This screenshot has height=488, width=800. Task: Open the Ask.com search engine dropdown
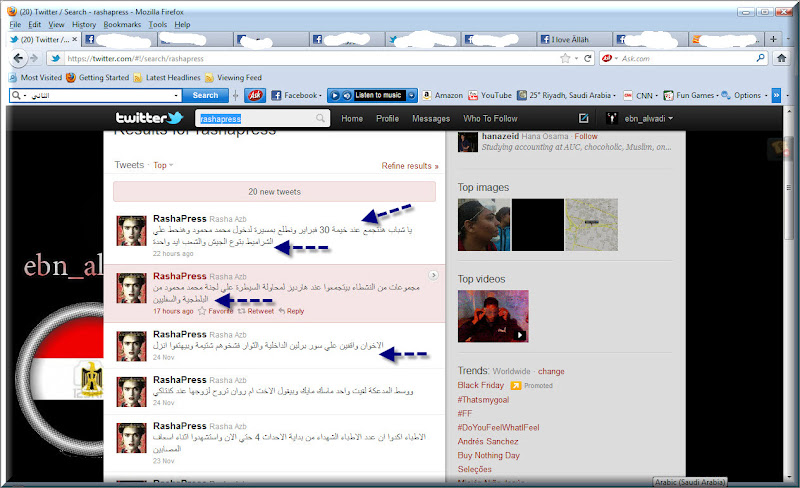click(610, 58)
